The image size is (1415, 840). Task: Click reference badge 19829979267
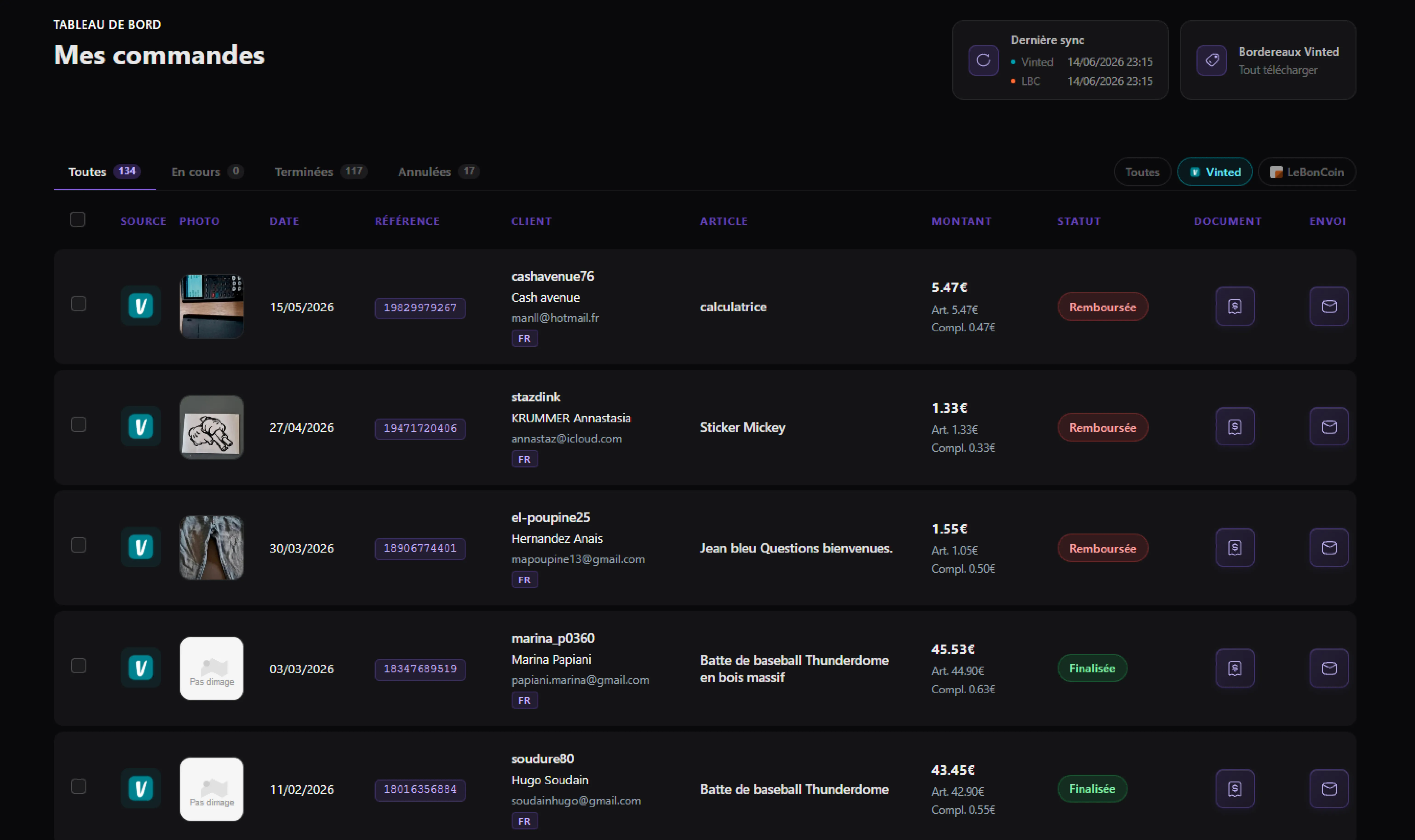(x=420, y=308)
